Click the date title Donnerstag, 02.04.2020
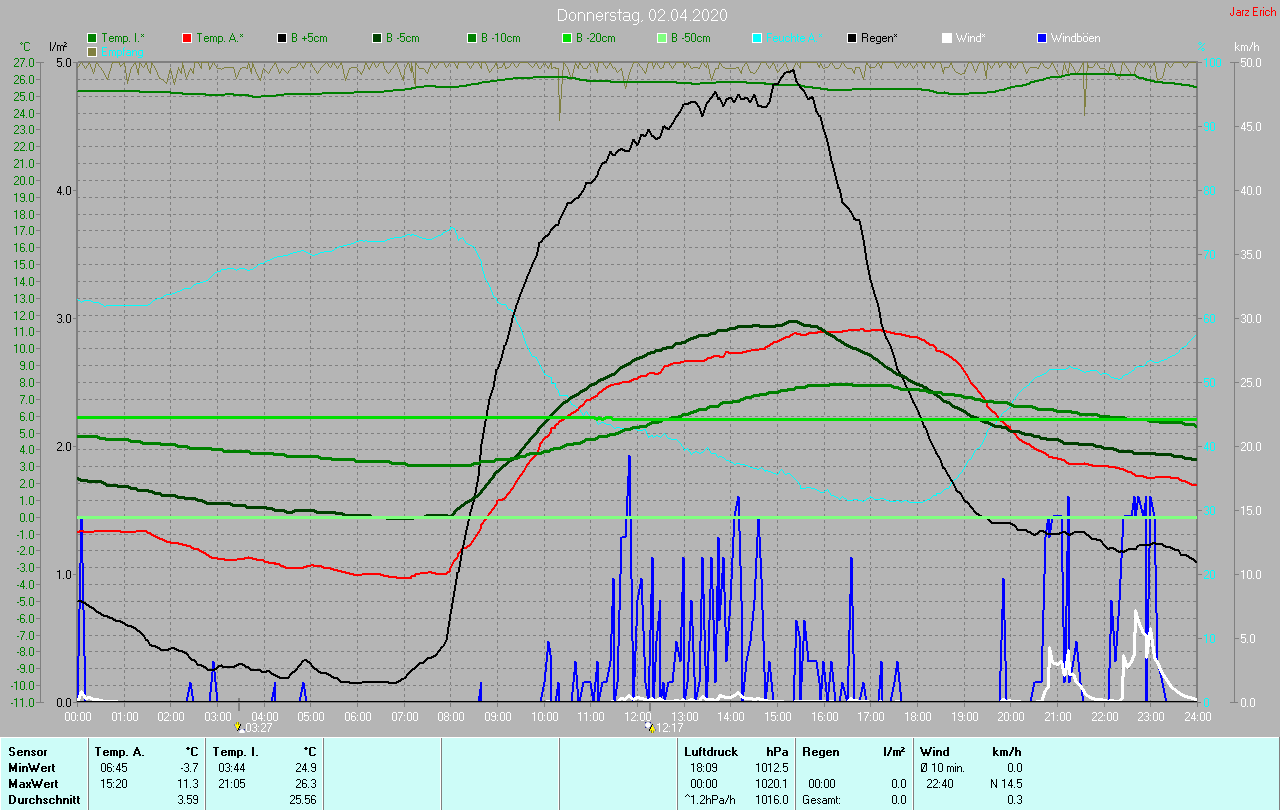Image resolution: width=1280 pixels, height=810 pixels. (642, 15)
